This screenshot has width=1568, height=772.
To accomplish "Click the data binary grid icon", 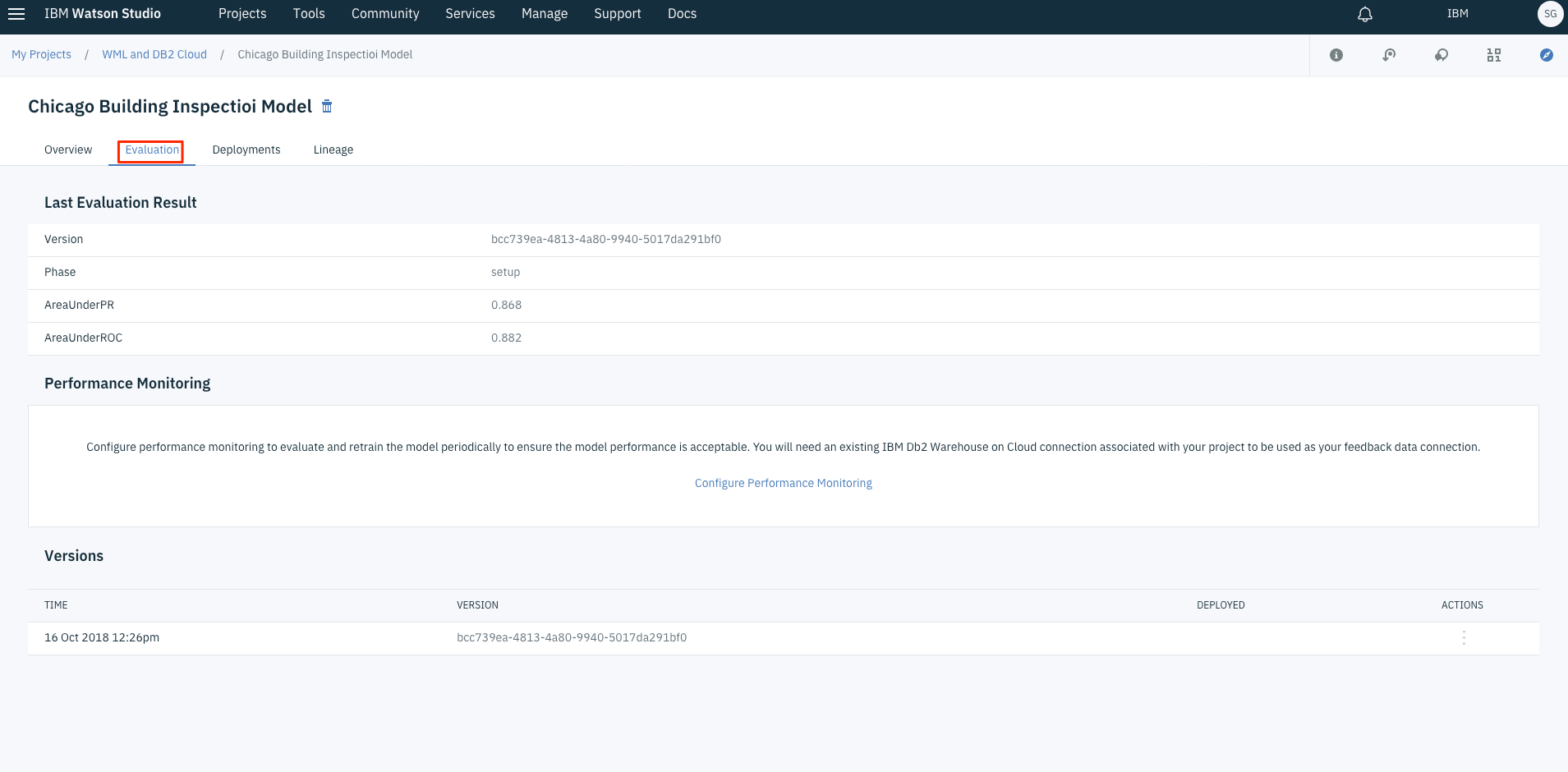I will [1494, 55].
